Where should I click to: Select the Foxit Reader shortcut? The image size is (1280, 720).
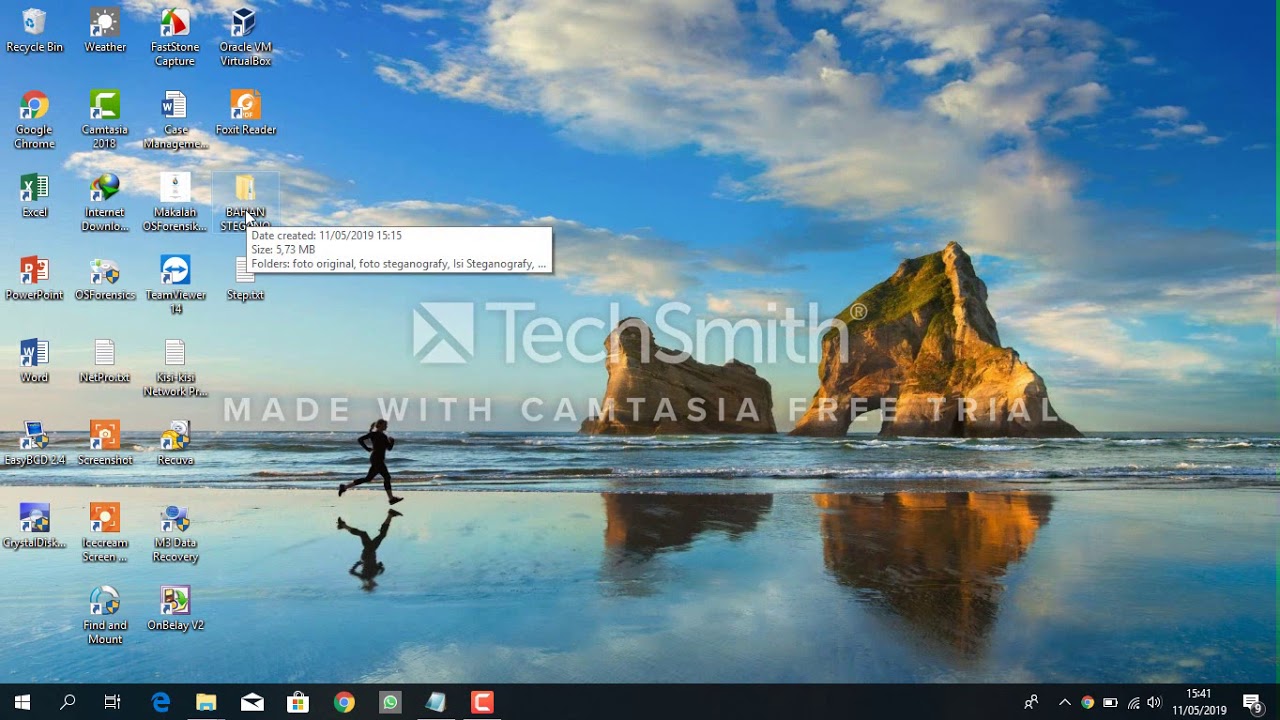[x=245, y=113]
